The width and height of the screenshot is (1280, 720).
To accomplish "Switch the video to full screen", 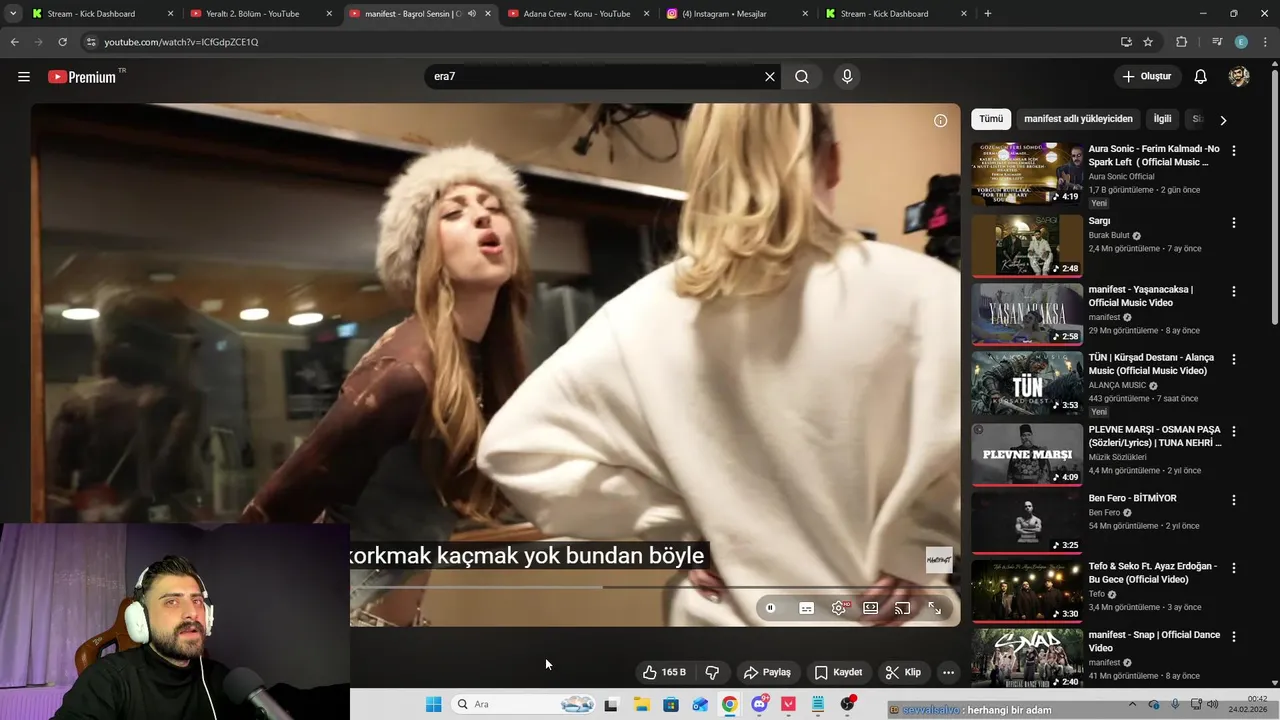I will (935, 608).
